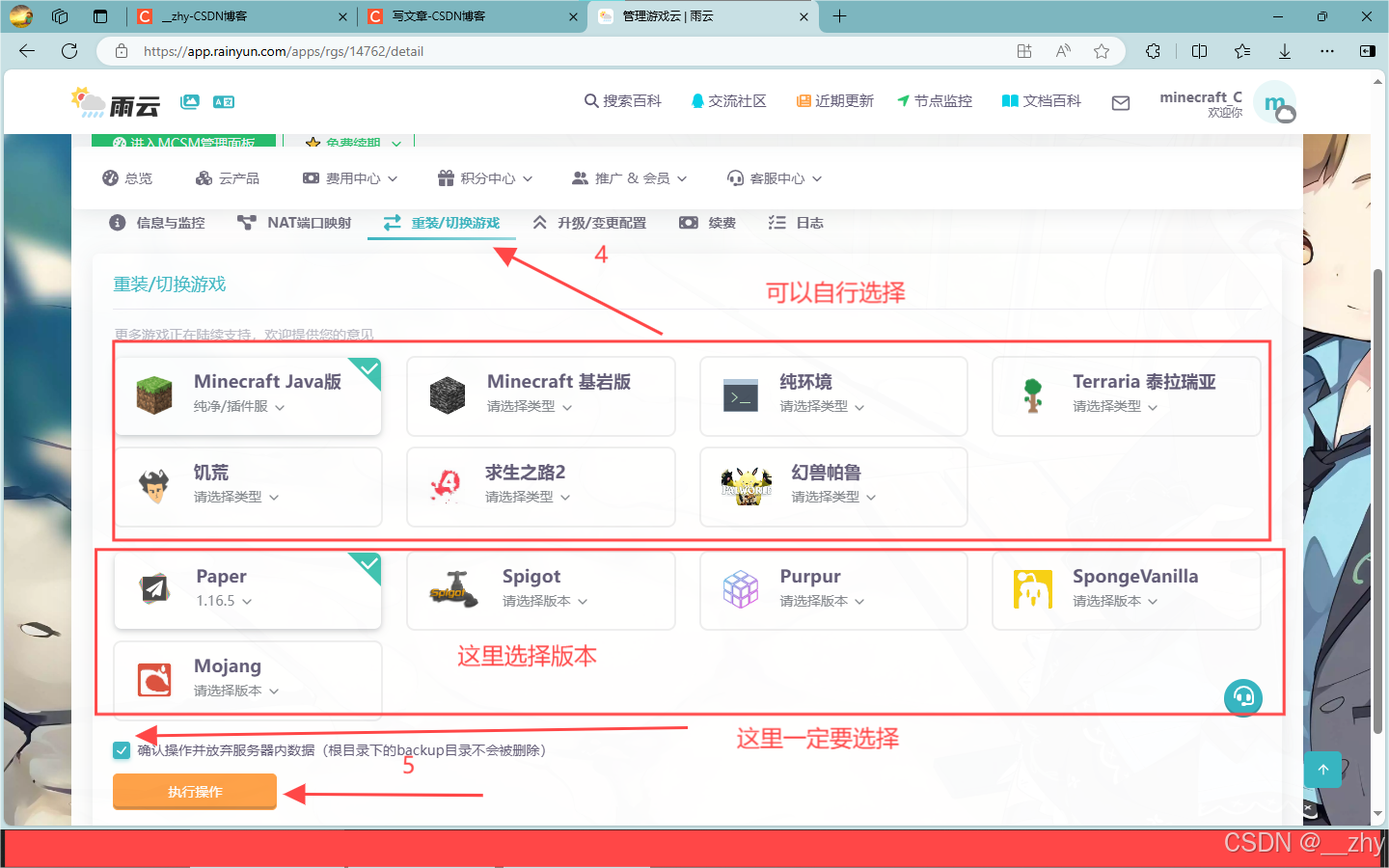
Task: Click the back-to-top arrow button
Action: [x=1322, y=769]
